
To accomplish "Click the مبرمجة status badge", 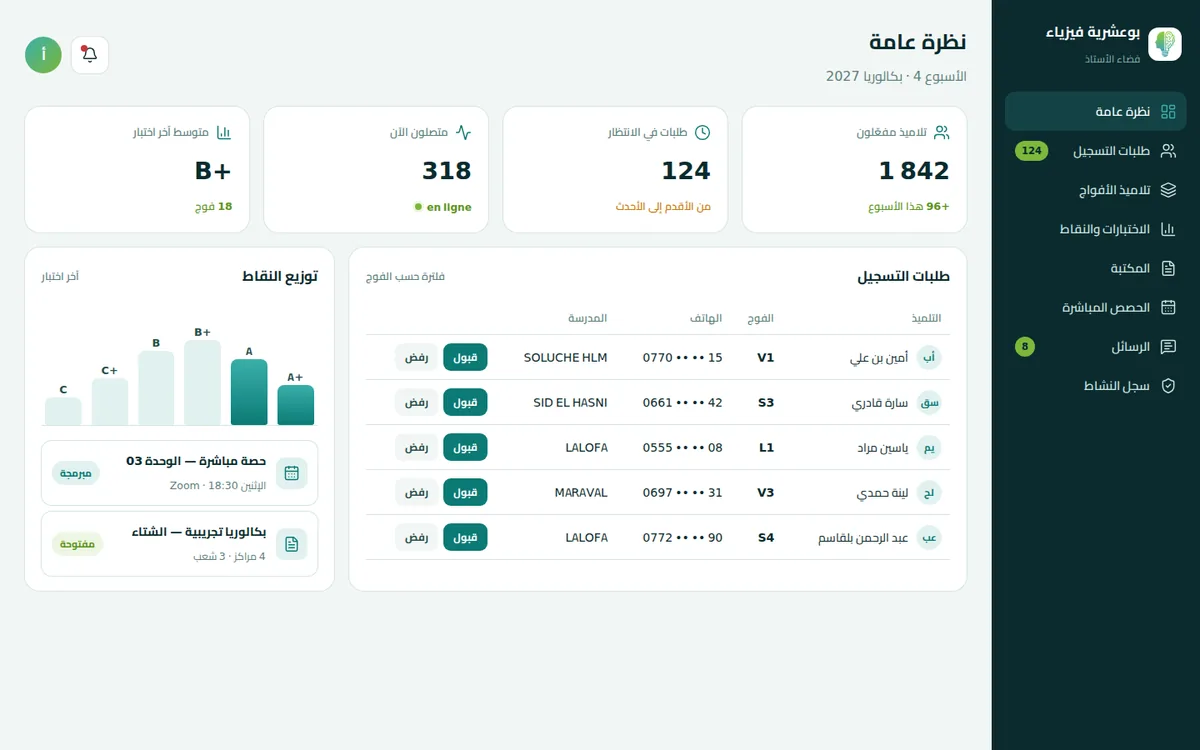I will [76, 473].
